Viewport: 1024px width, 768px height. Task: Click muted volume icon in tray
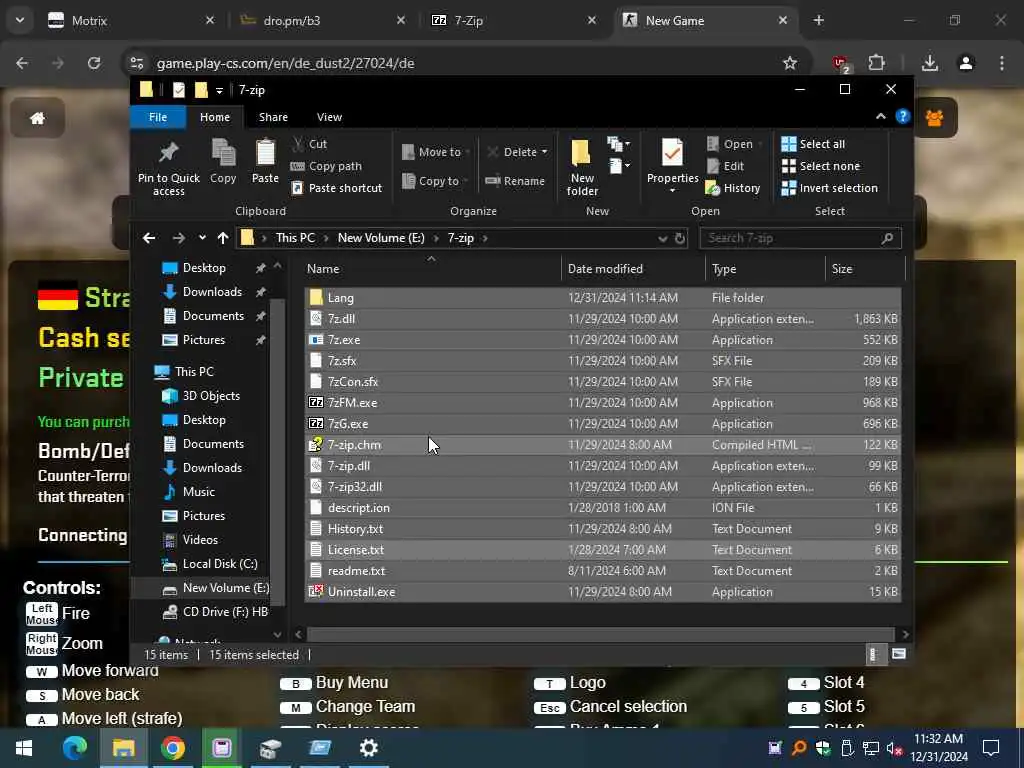tap(895, 748)
